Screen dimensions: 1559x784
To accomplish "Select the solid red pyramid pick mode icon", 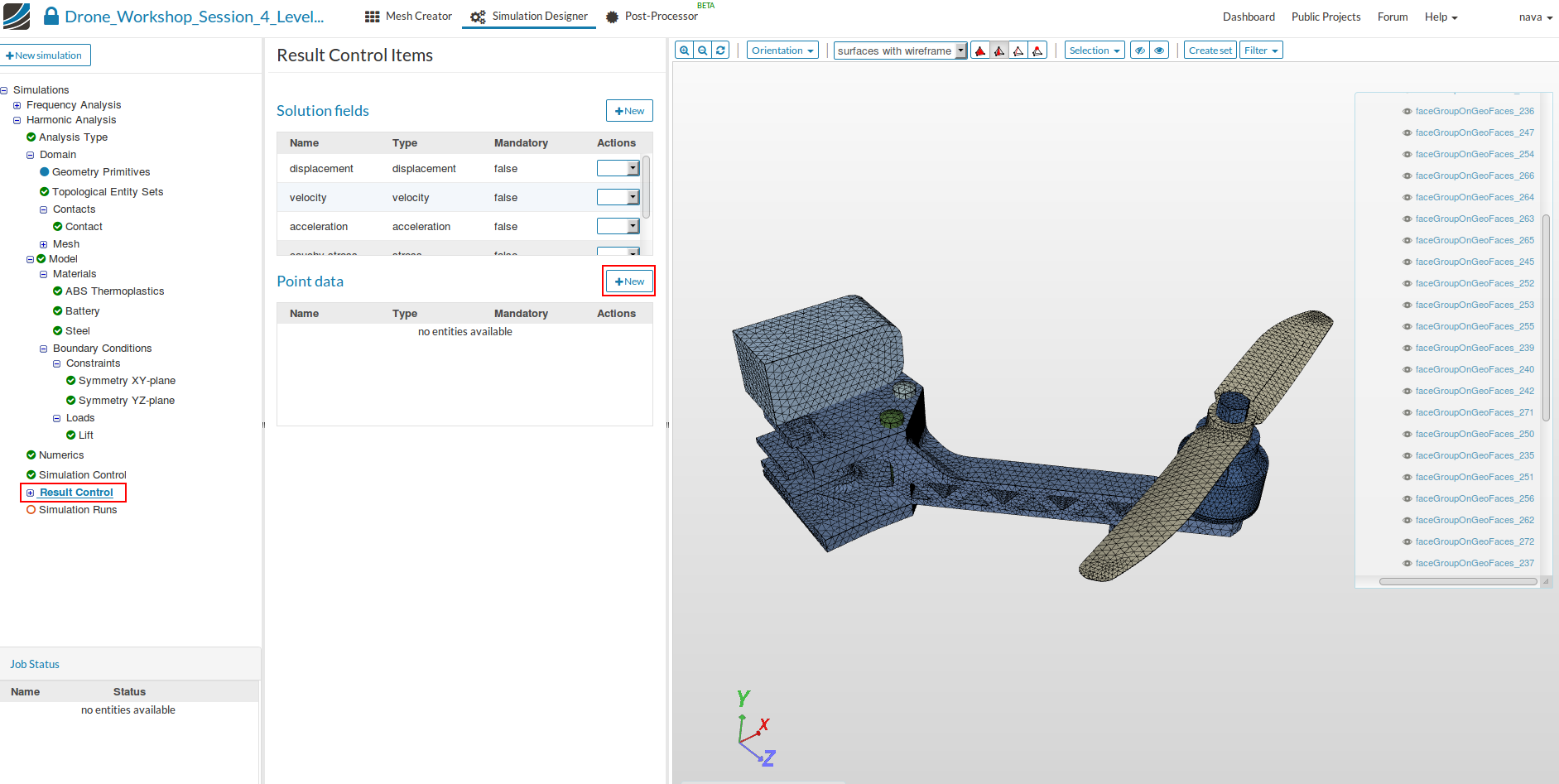I will point(980,51).
